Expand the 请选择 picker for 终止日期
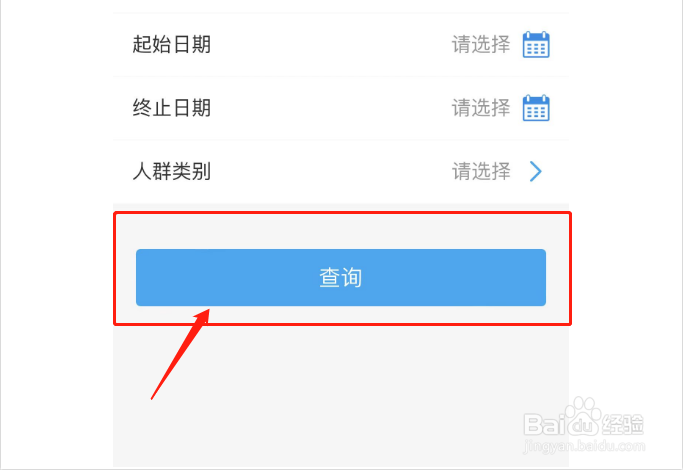The image size is (683, 470). click(x=481, y=108)
